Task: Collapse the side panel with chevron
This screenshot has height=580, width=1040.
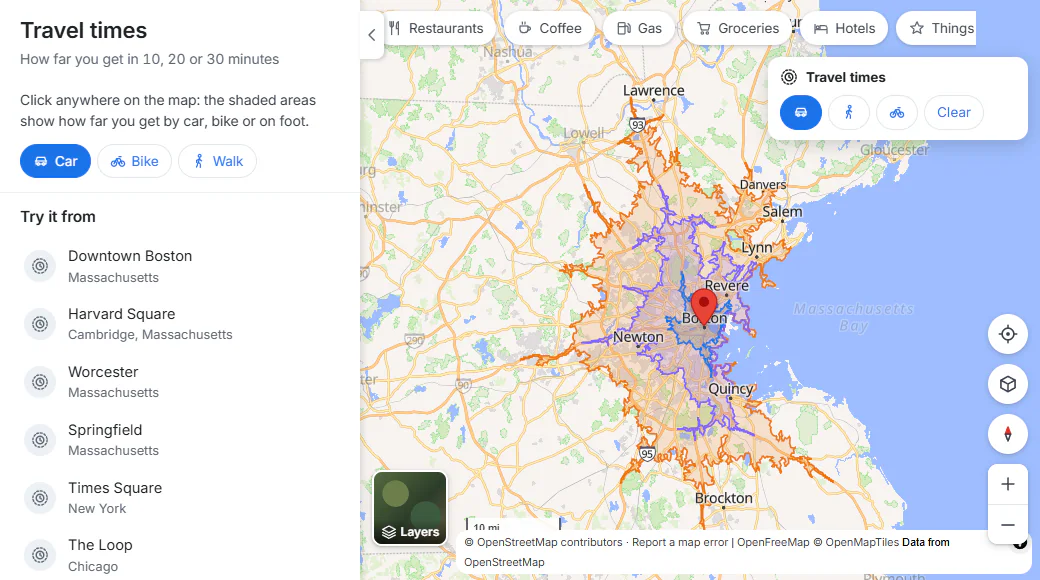Action: point(371,35)
